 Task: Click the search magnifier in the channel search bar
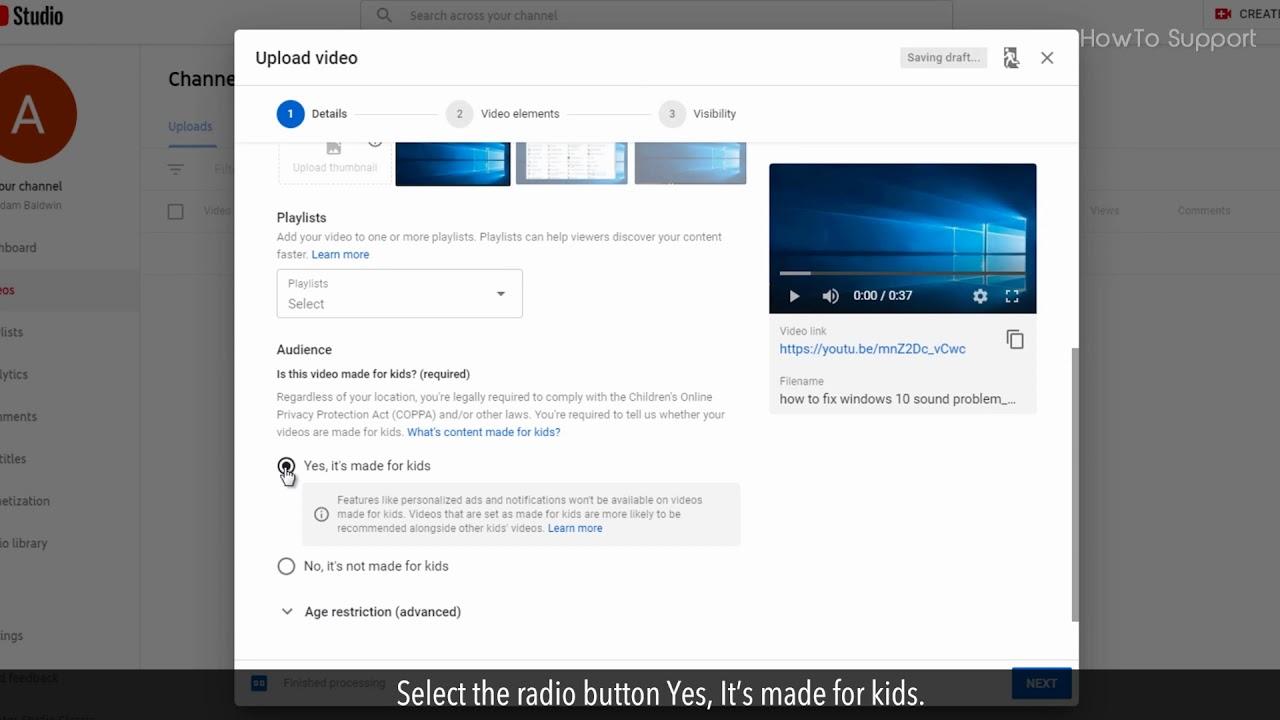pyautogui.click(x=384, y=15)
